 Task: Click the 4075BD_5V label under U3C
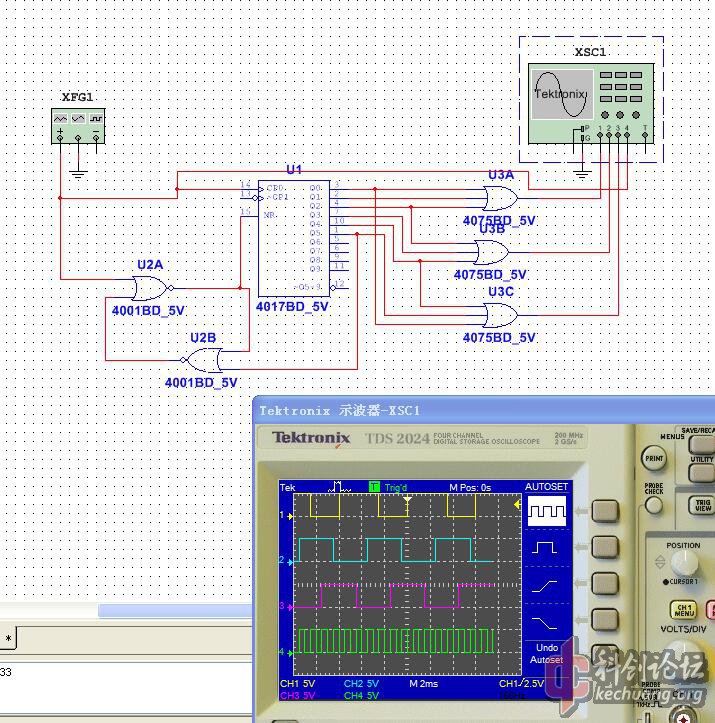499,338
